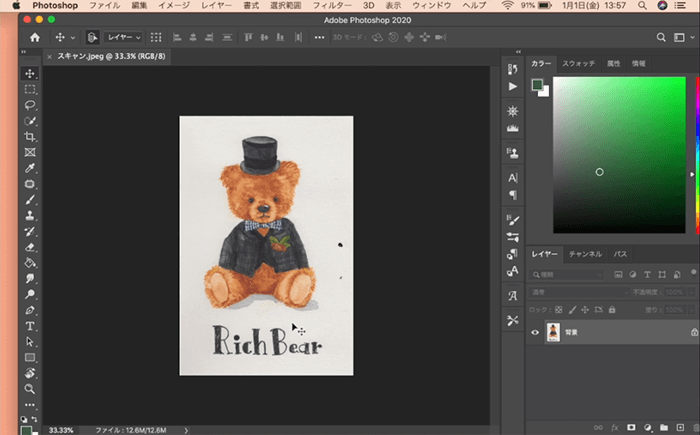Image resolution: width=700 pixels, height=435 pixels.
Task: Select the Spot Healing Brush tool
Action: [x=30, y=184]
